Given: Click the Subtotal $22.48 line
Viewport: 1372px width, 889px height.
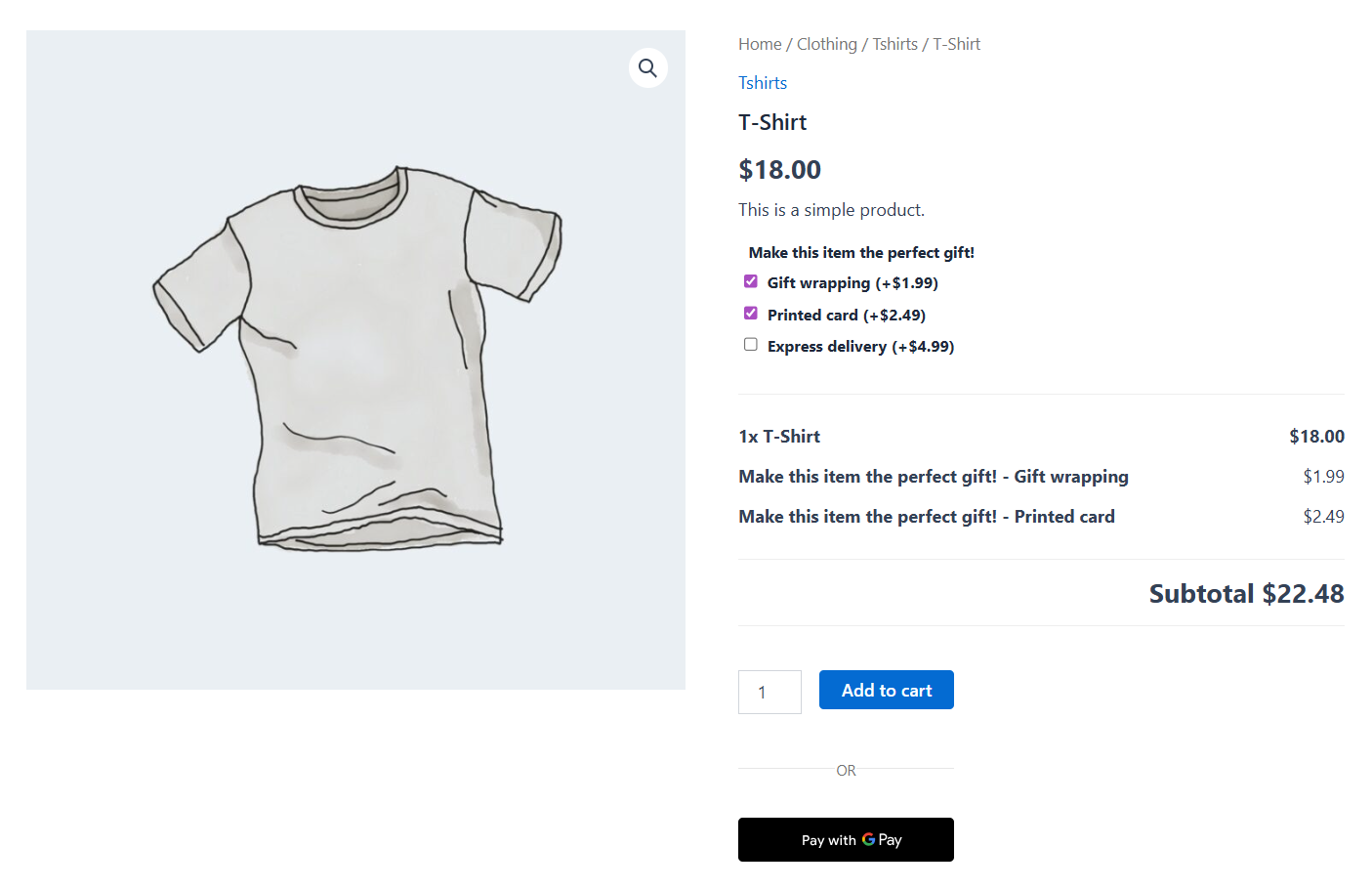Looking at the screenshot, I should 1246,593.
